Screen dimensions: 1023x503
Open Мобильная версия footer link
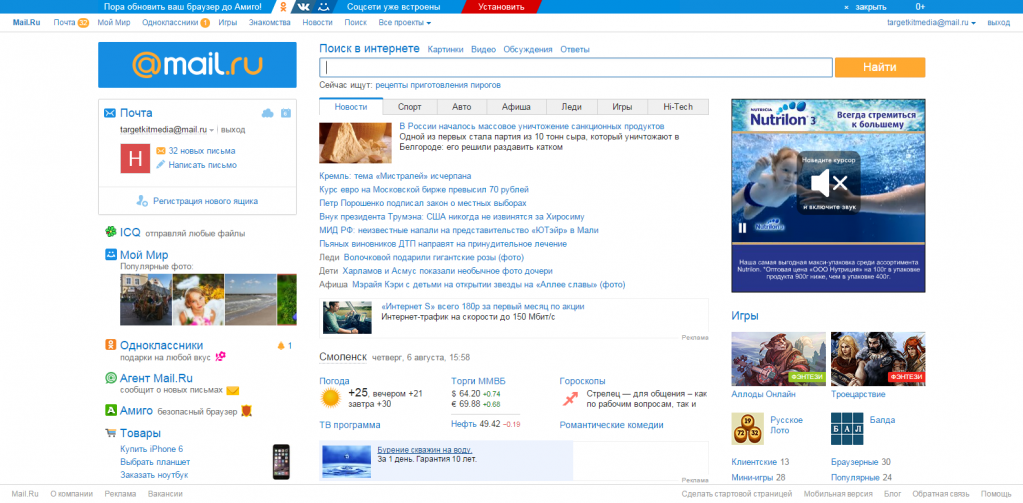[x=838, y=494]
